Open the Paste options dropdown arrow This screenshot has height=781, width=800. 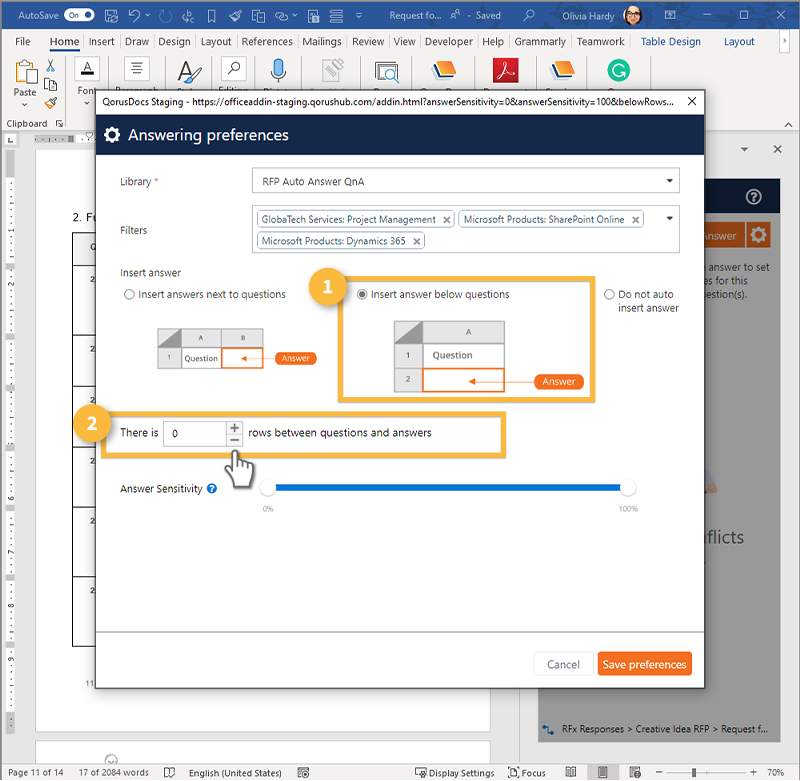(24, 105)
